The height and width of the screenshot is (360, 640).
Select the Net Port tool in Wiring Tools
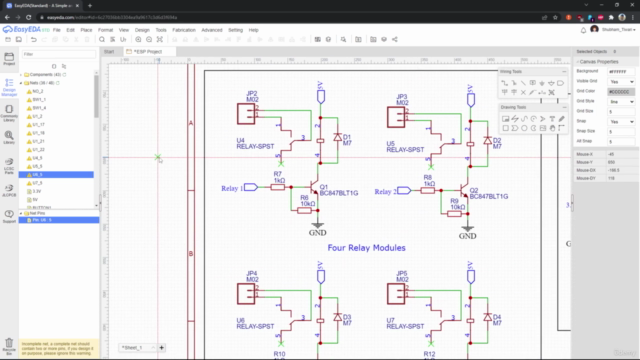pyautogui.click(x=560, y=83)
